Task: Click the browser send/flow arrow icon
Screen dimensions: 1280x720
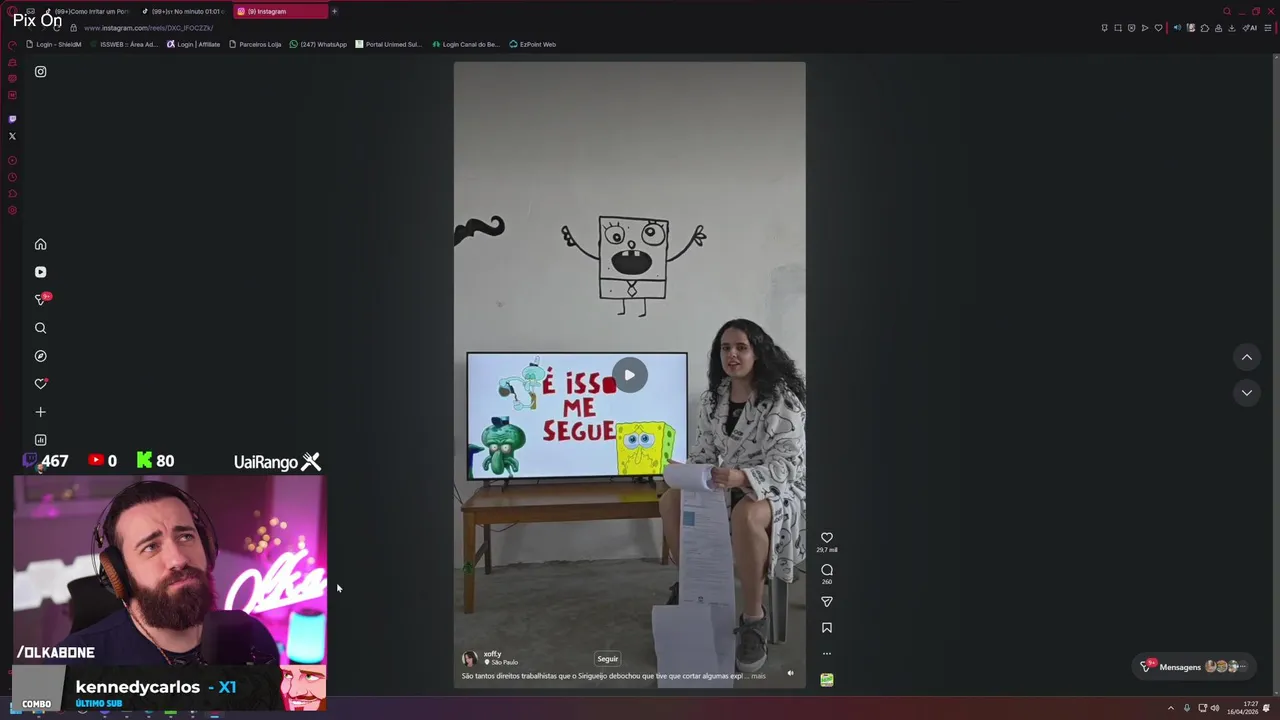Action: click(1145, 28)
